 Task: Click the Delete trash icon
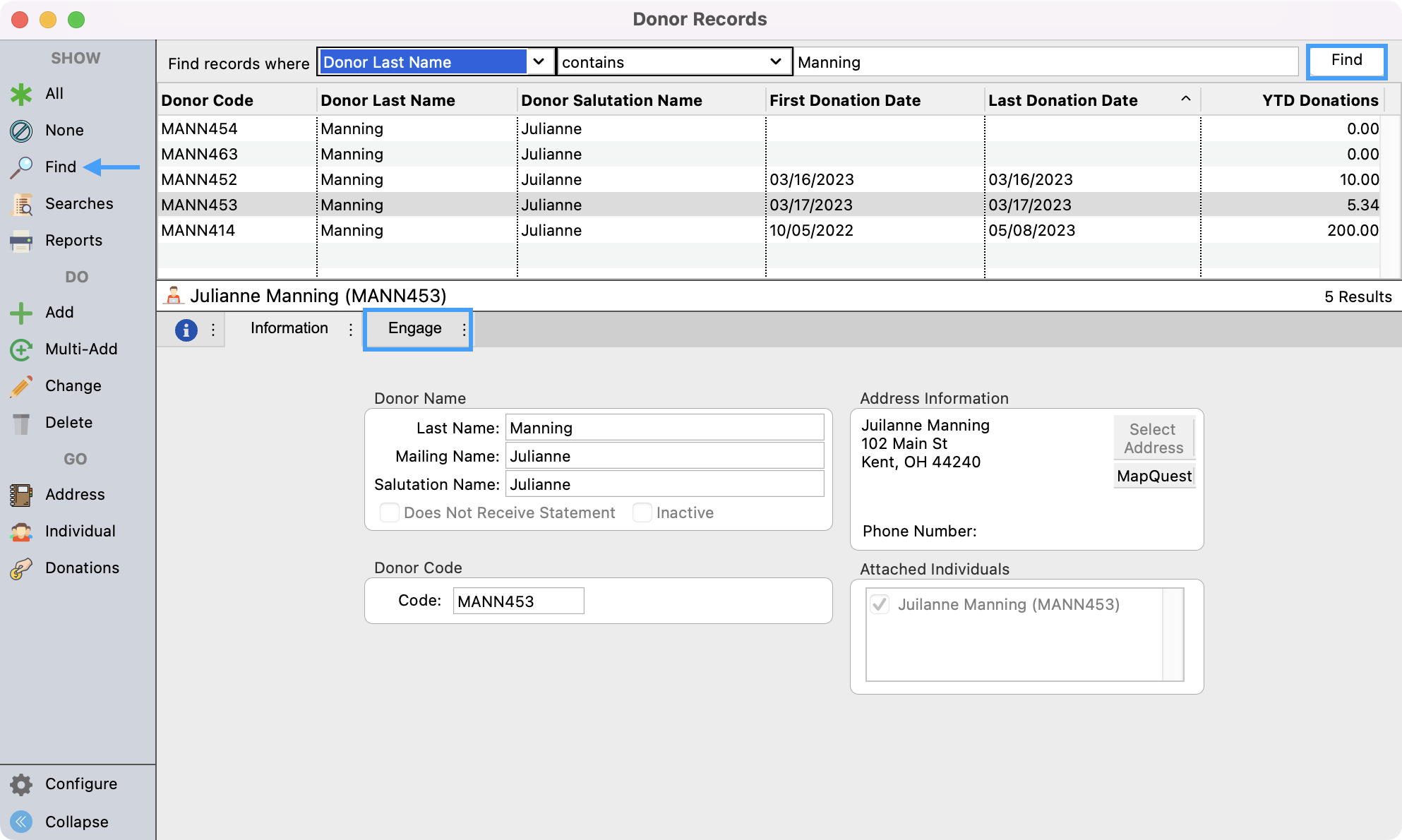tap(21, 423)
